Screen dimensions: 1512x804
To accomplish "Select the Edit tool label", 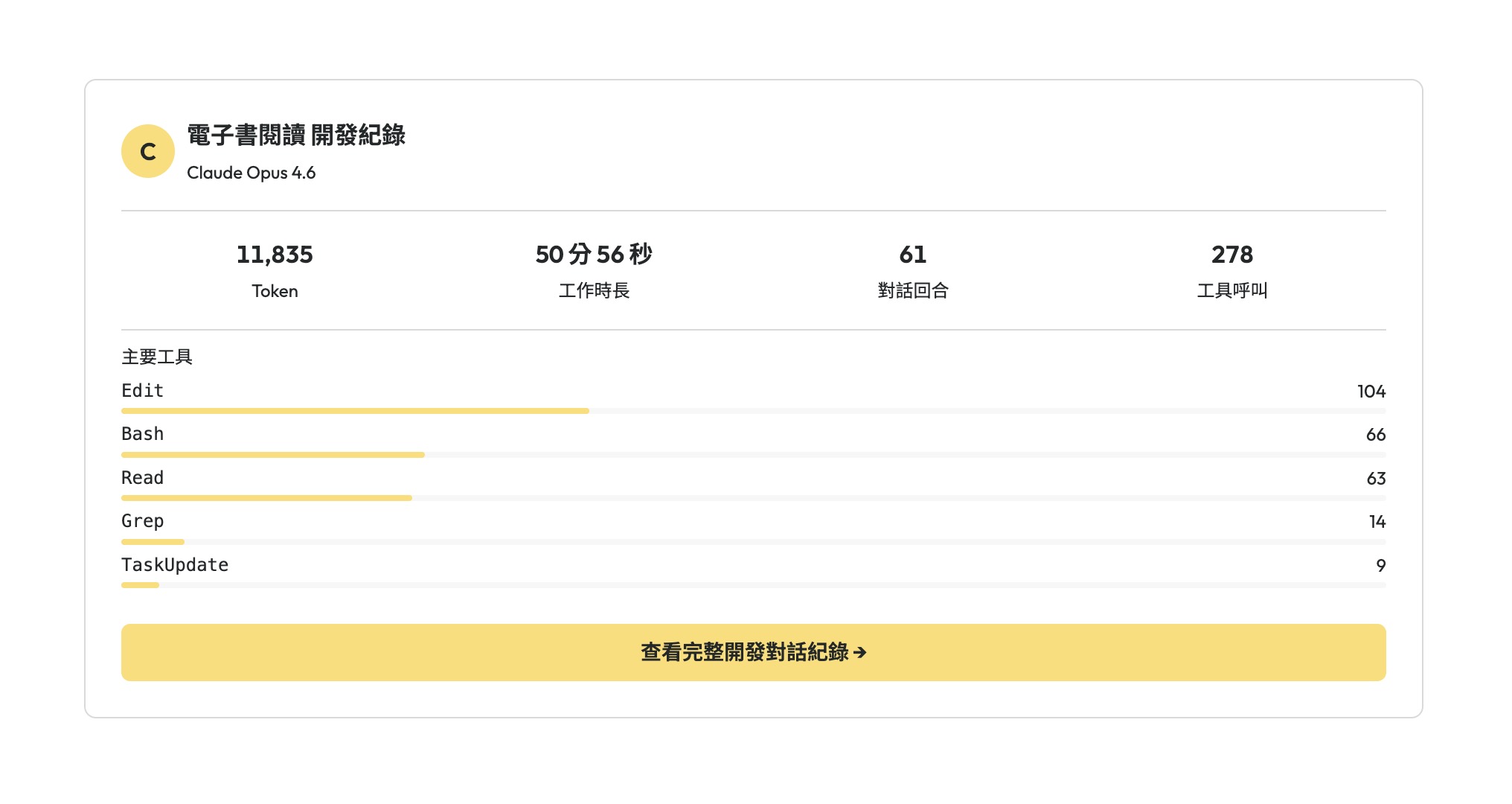I will (x=141, y=390).
